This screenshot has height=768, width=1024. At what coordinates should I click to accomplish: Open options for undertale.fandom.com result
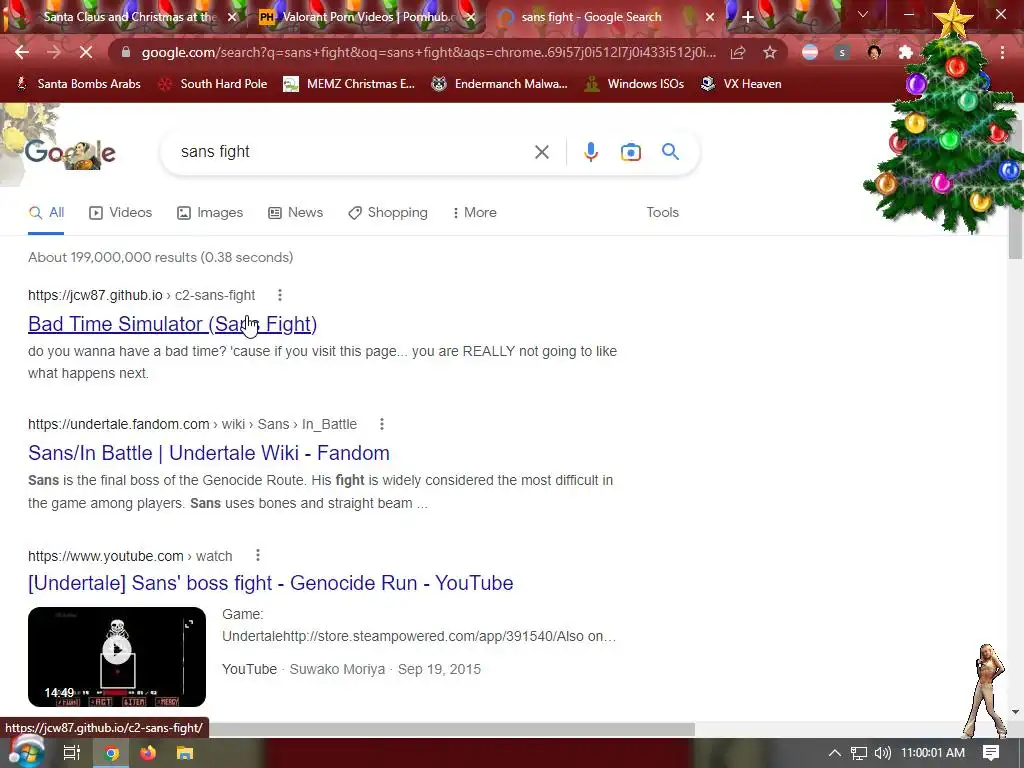[381, 424]
